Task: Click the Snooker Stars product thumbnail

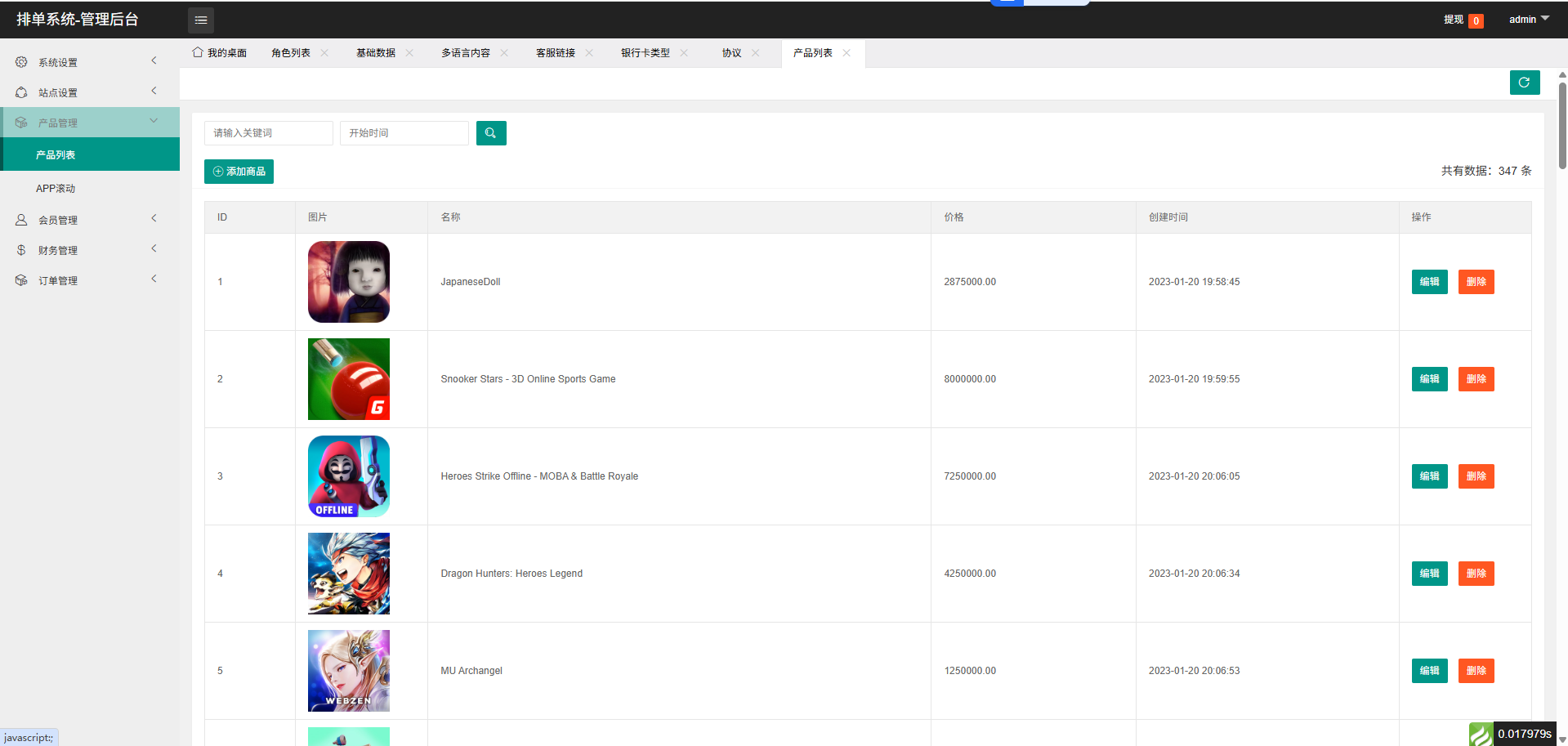Action: (x=349, y=379)
